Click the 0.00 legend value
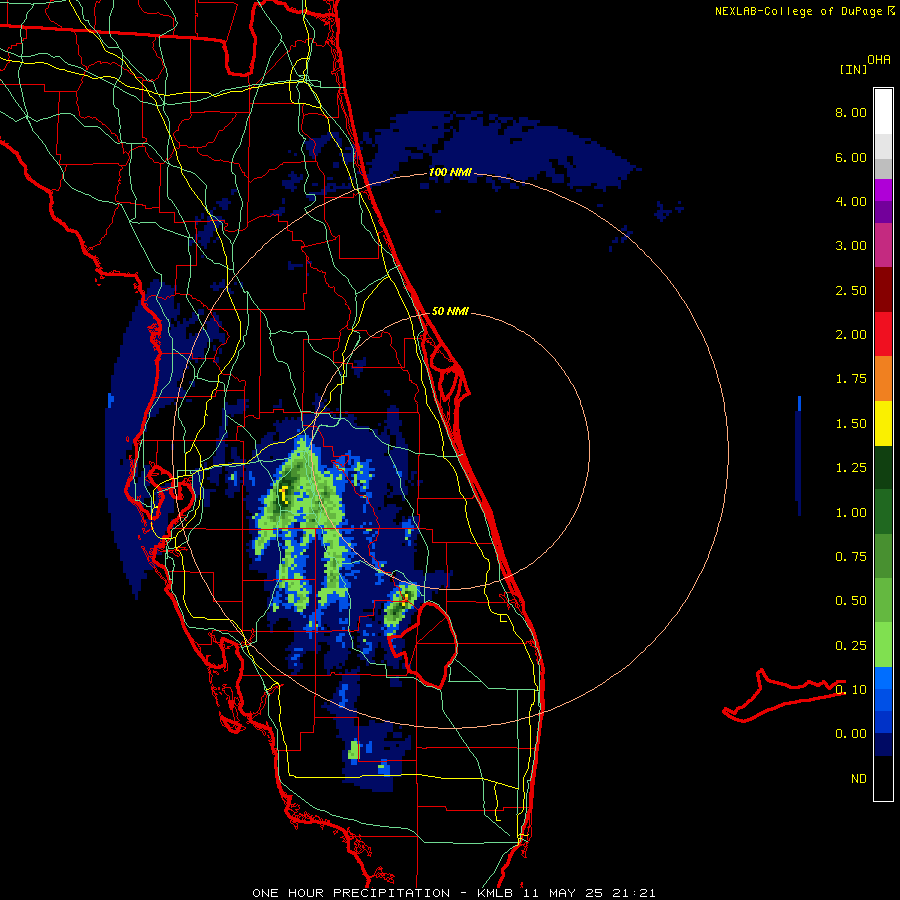900x900 pixels. tap(851, 734)
